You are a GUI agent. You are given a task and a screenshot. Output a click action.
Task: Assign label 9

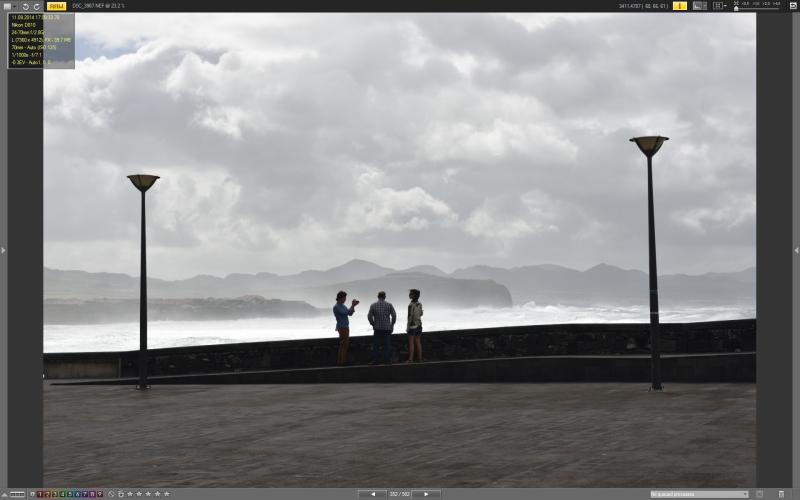[x=100, y=494]
